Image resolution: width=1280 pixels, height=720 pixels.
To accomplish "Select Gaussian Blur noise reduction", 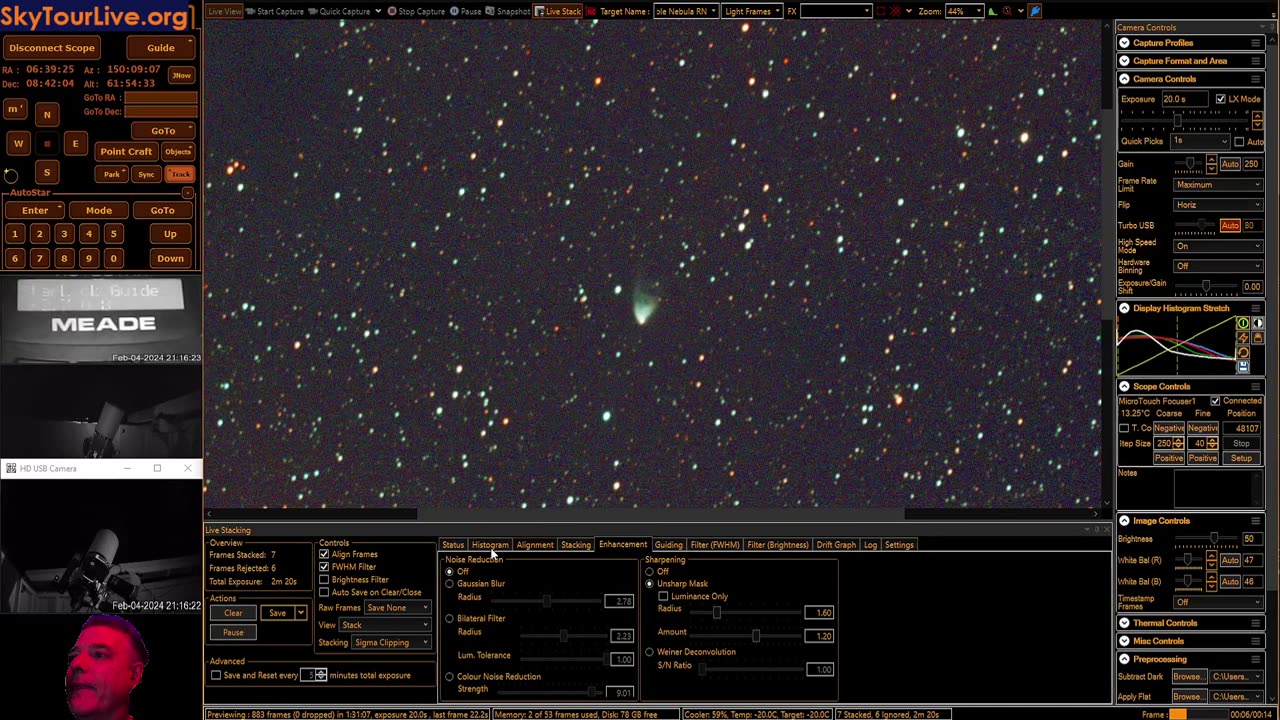I will (450, 583).
